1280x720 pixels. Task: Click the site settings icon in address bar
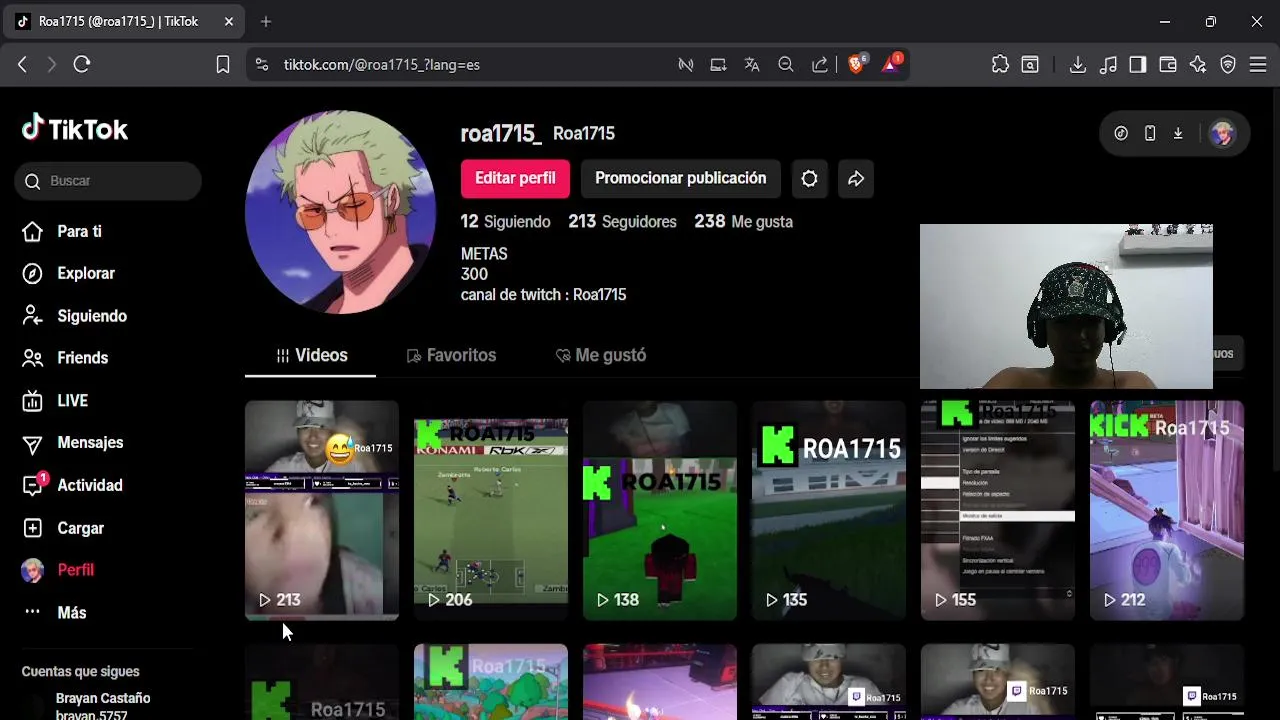[x=262, y=64]
